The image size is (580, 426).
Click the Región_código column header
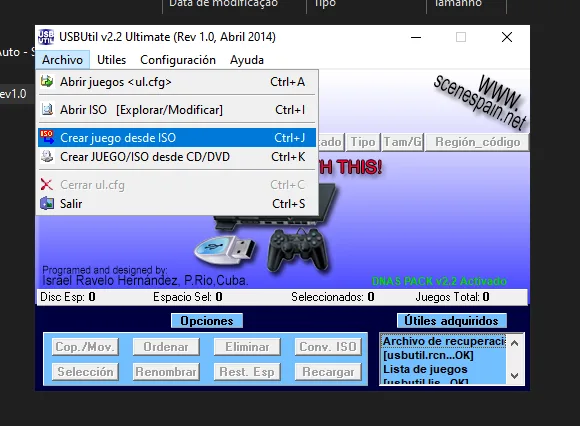point(477,142)
